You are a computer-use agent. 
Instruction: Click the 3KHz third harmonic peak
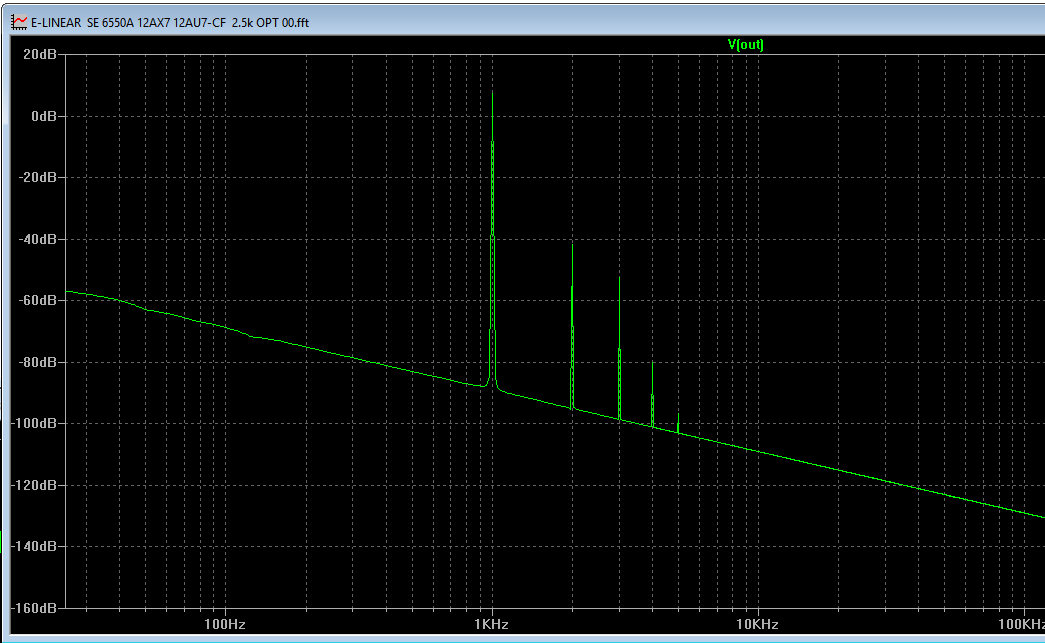coord(620,349)
